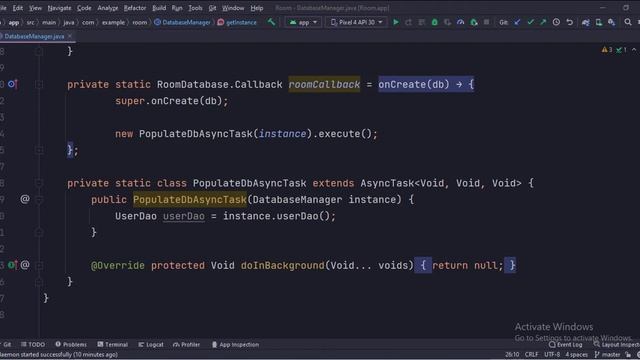This screenshot has width=640, height=360.
Task: Open the Event Log
Action: click(x=566, y=344)
